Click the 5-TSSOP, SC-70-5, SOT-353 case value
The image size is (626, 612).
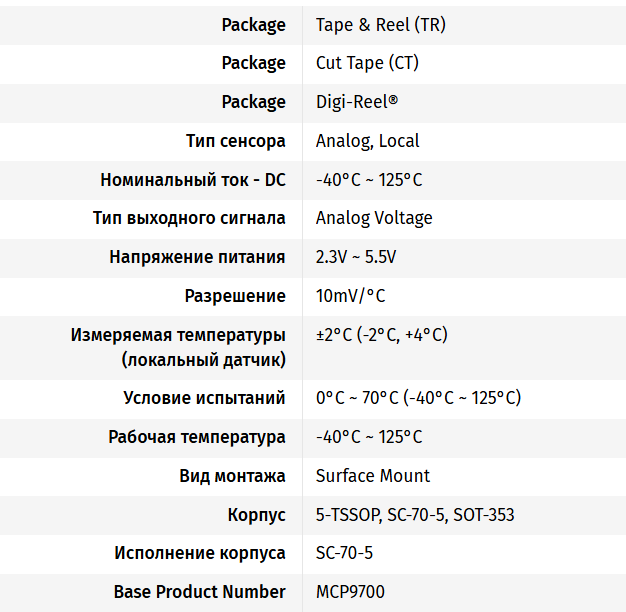pos(415,515)
